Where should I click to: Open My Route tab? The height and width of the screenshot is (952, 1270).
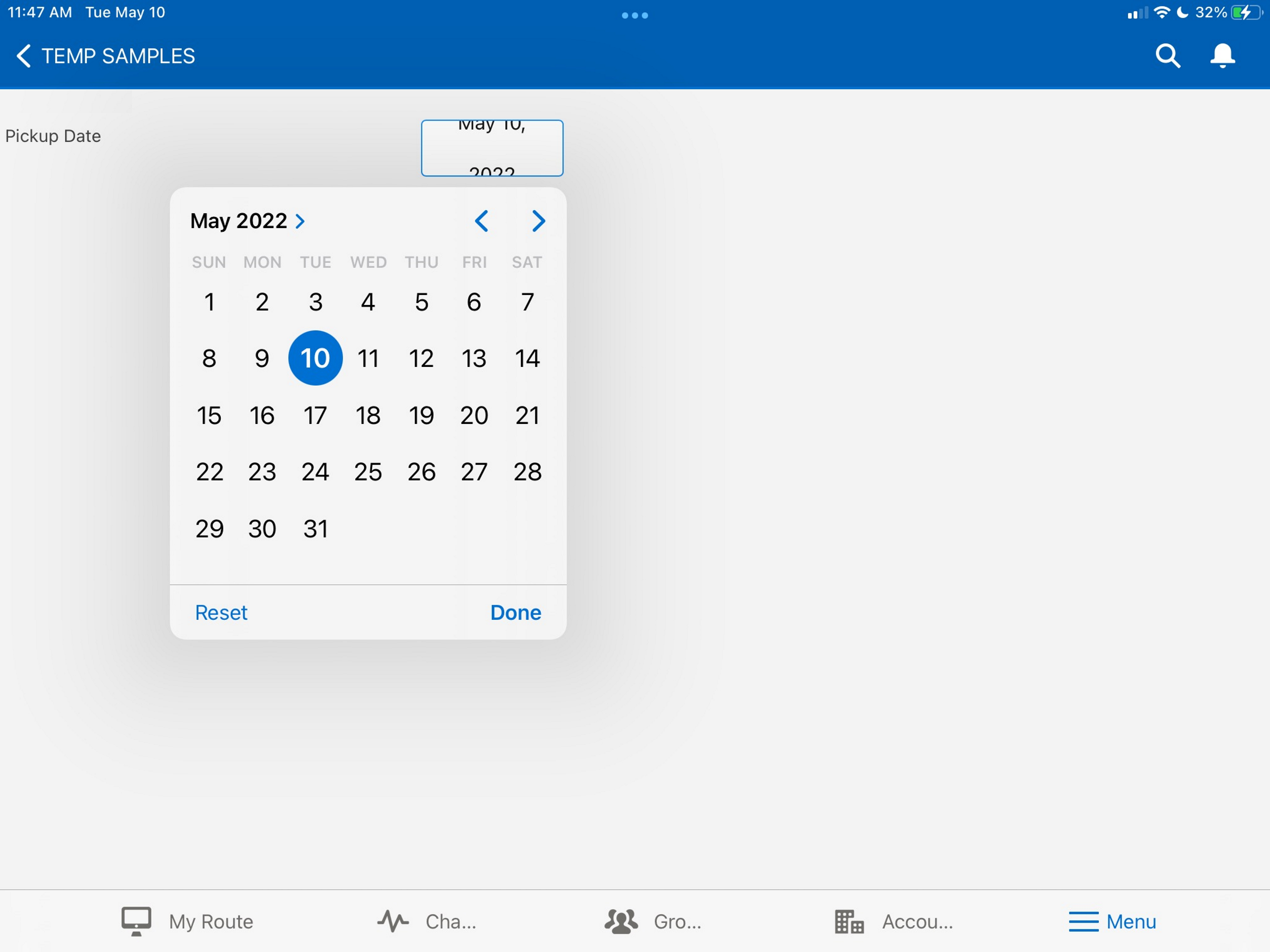(x=187, y=921)
